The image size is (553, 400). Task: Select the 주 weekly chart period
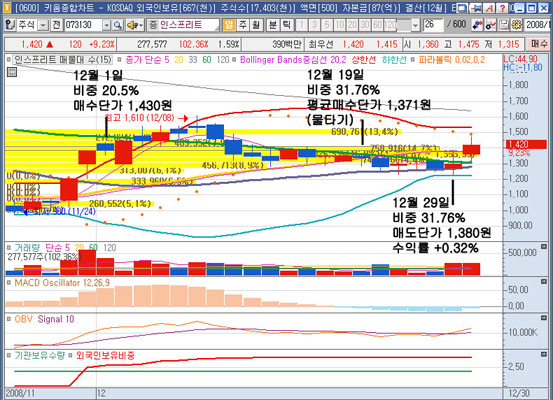pos(243,25)
